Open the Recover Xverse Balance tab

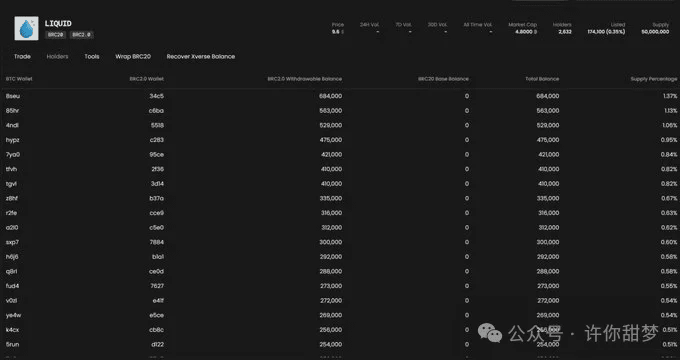pyautogui.click(x=201, y=56)
